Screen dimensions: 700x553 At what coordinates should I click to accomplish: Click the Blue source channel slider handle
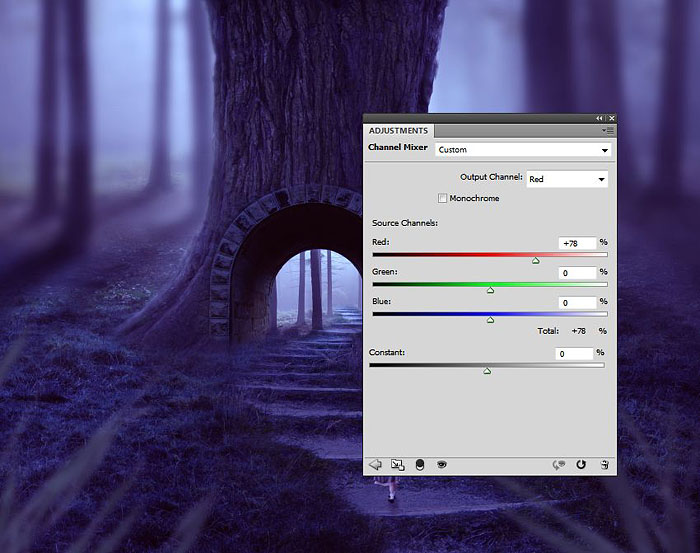(490, 320)
